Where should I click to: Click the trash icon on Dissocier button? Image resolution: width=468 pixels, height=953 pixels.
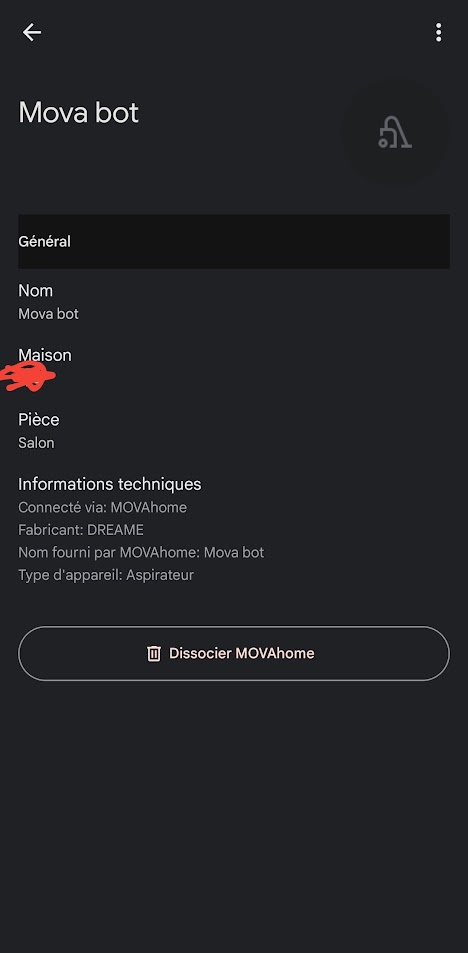click(154, 653)
